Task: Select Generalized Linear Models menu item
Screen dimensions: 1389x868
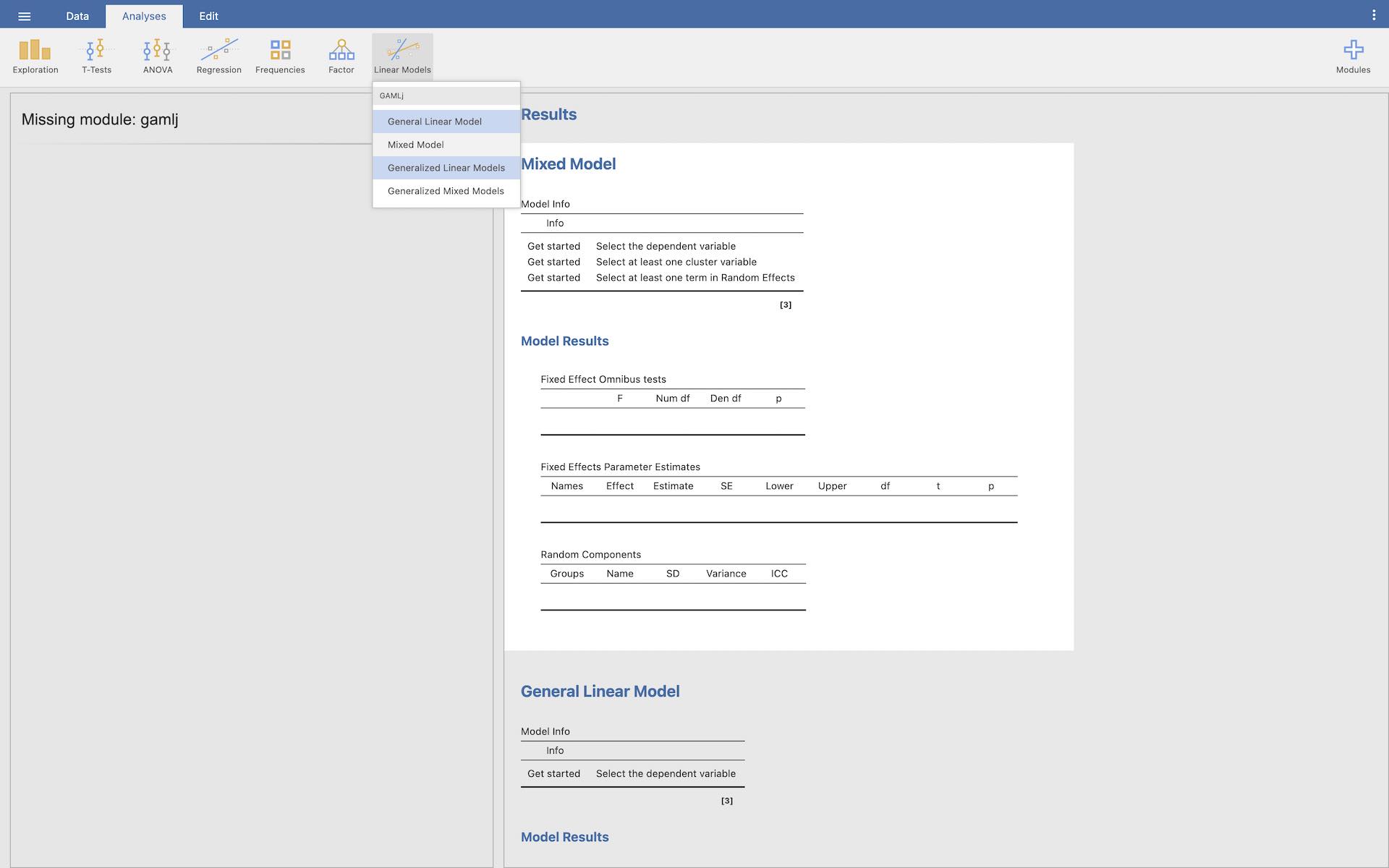Action: [x=446, y=167]
